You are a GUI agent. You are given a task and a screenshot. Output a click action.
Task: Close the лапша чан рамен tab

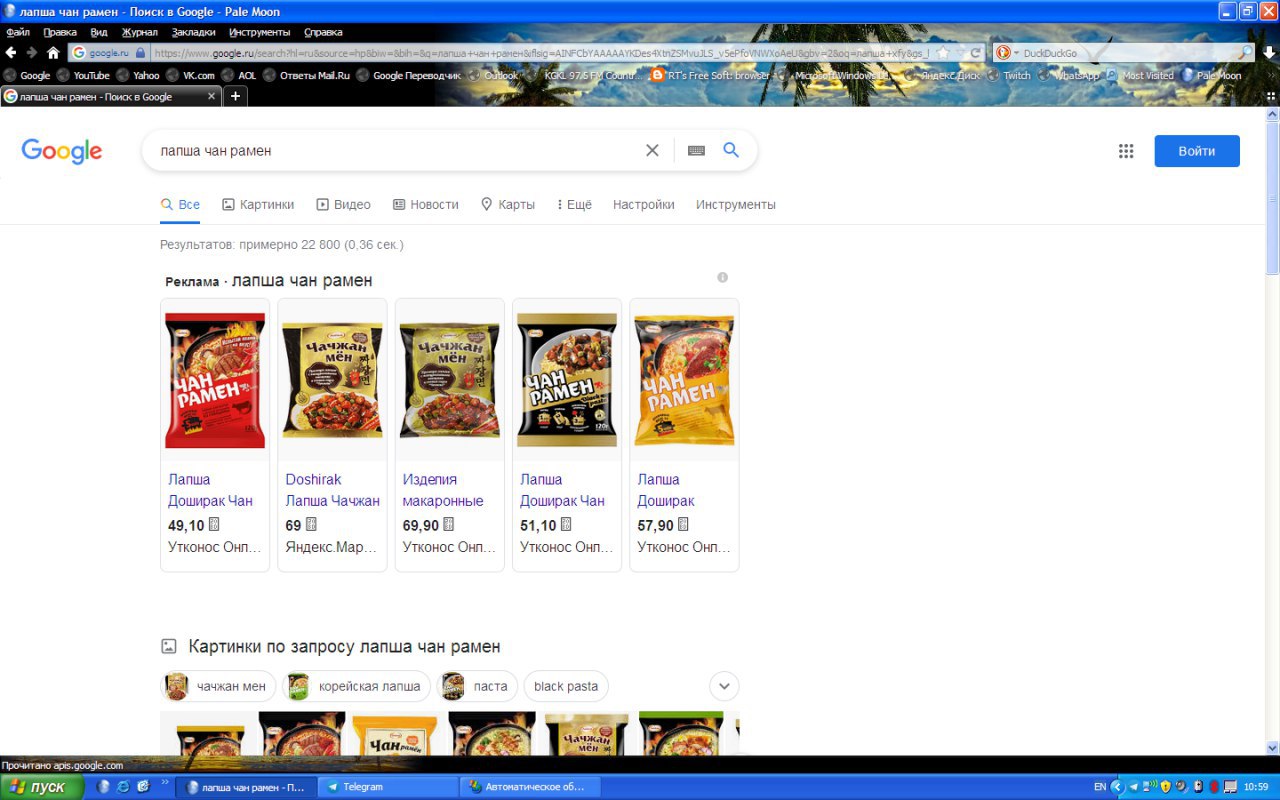(x=211, y=97)
